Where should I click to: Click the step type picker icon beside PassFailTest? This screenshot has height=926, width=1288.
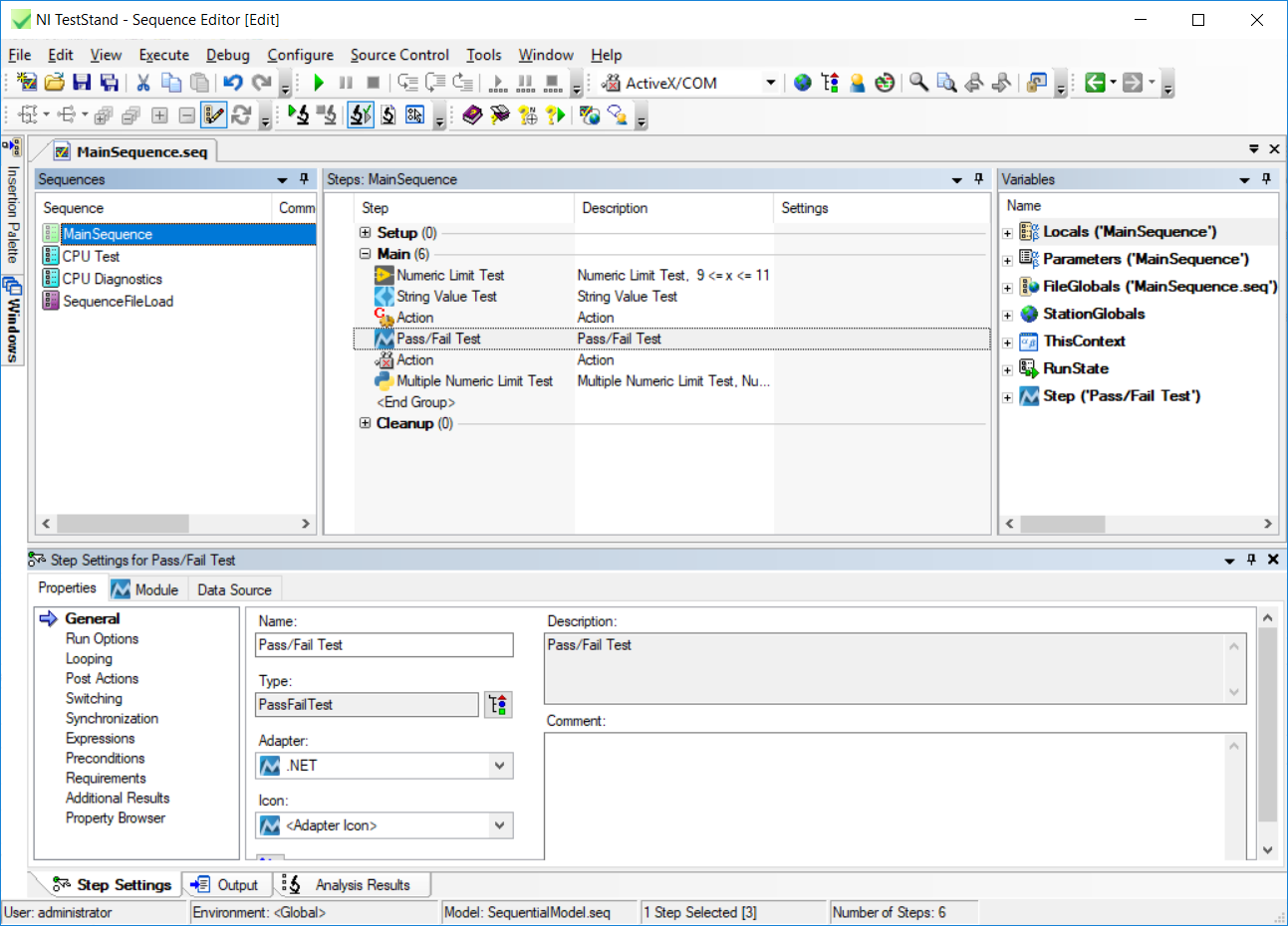pyautogui.click(x=498, y=705)
